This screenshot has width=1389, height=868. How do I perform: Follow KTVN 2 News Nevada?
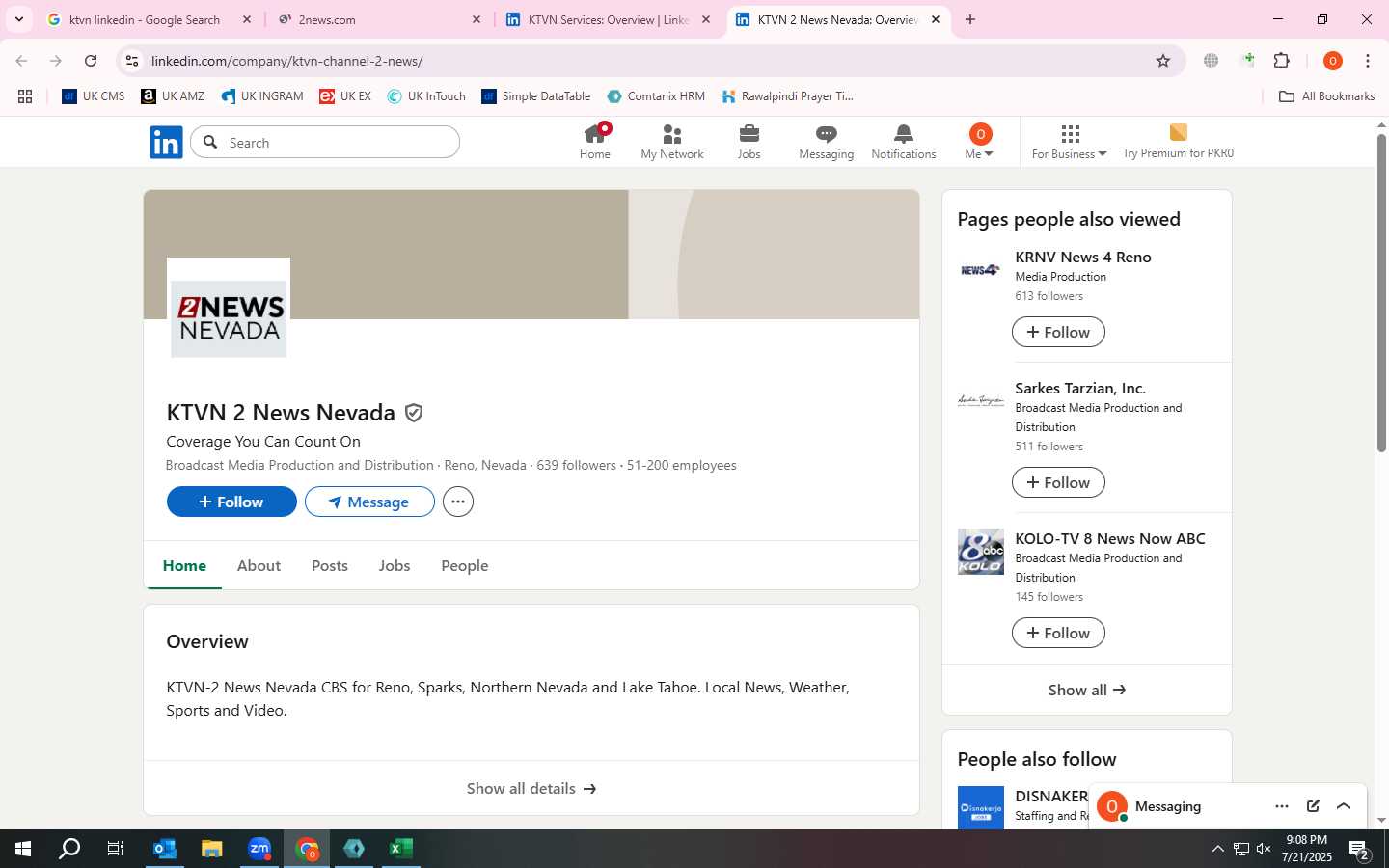click(x=231, y=502)
